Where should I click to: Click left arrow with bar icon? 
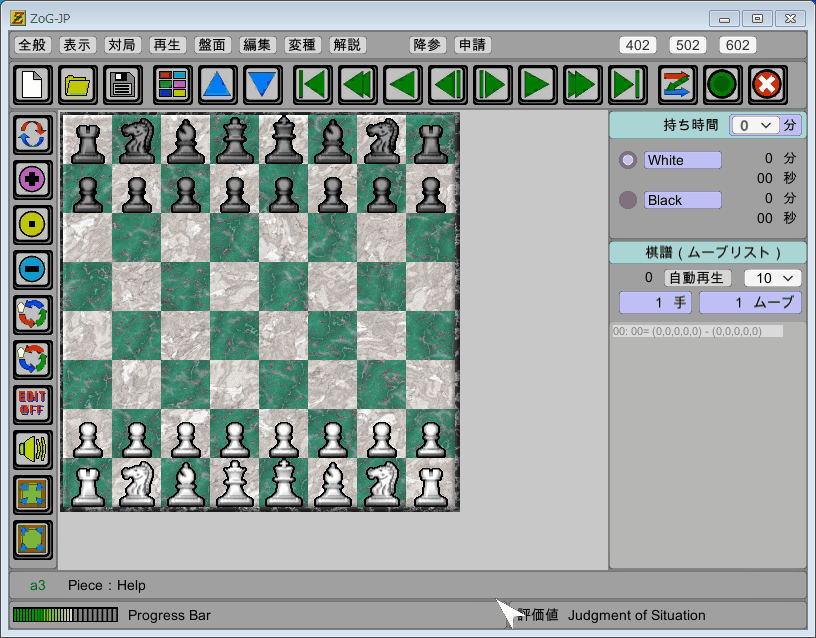click(448, 84)
